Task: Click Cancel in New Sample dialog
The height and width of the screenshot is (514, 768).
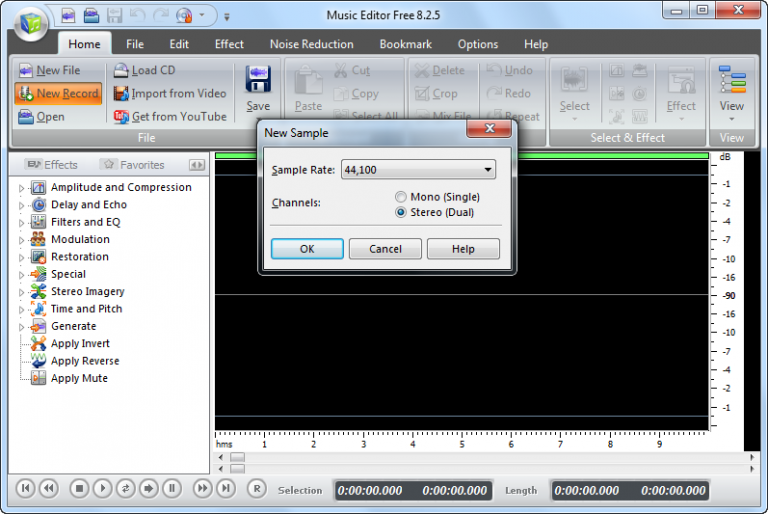Action: (x=385, y=249)
